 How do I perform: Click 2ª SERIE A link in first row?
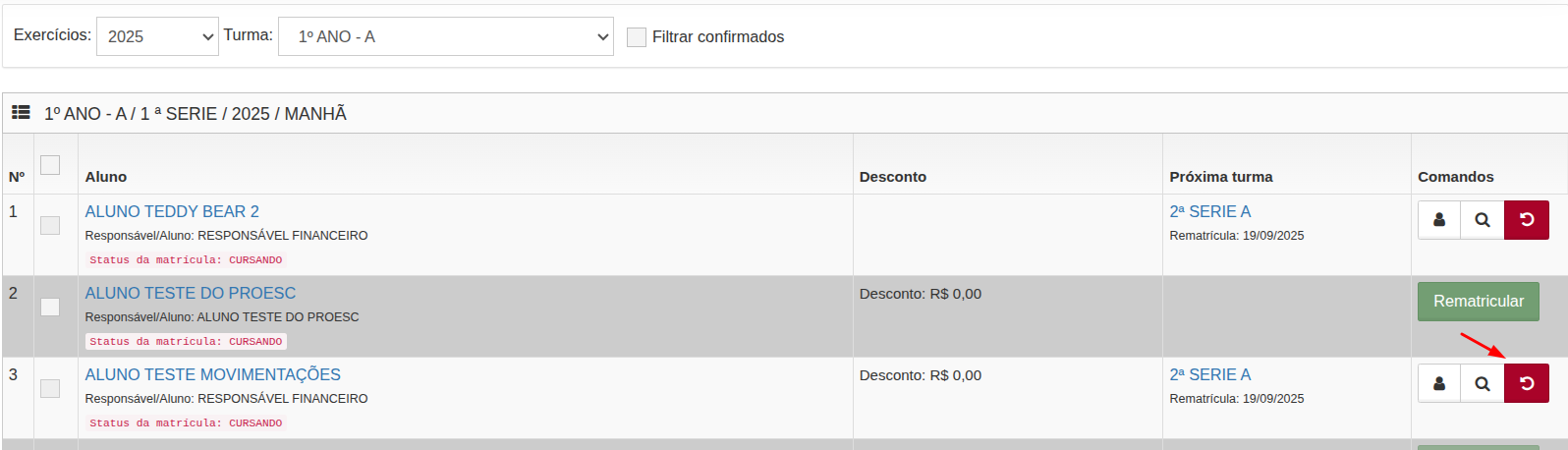(1209, 211)
